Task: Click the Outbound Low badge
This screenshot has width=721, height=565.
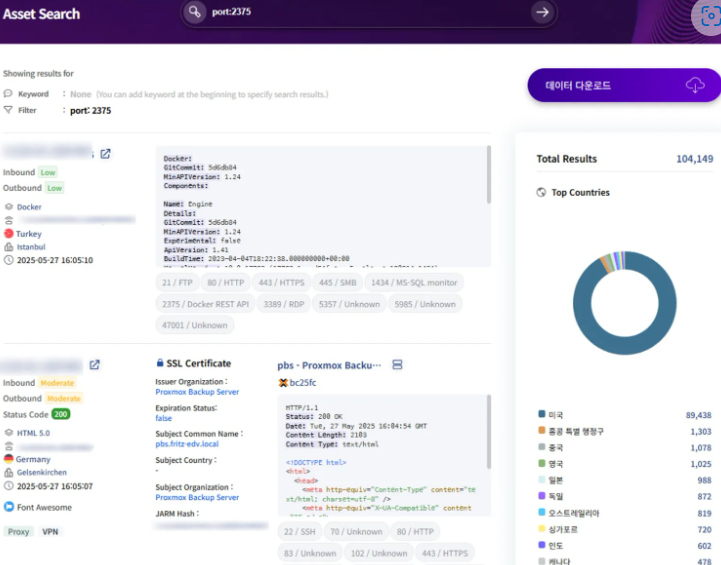Action: [54, 188]
